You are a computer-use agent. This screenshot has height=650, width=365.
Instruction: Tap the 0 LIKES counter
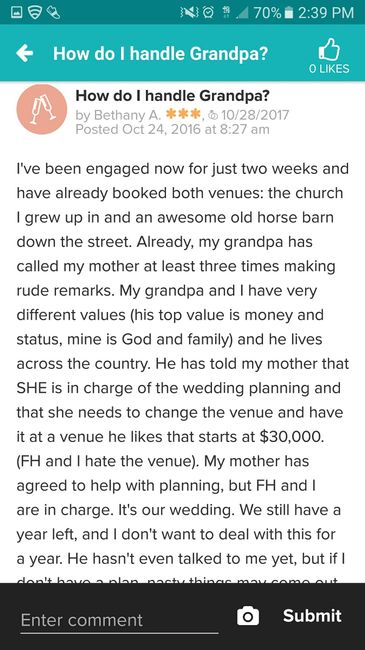click(x=329, y=69)
